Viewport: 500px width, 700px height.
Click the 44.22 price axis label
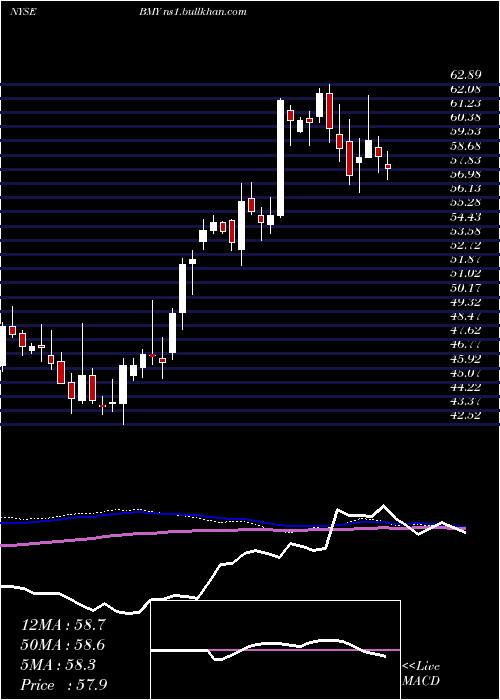[465, 388]
